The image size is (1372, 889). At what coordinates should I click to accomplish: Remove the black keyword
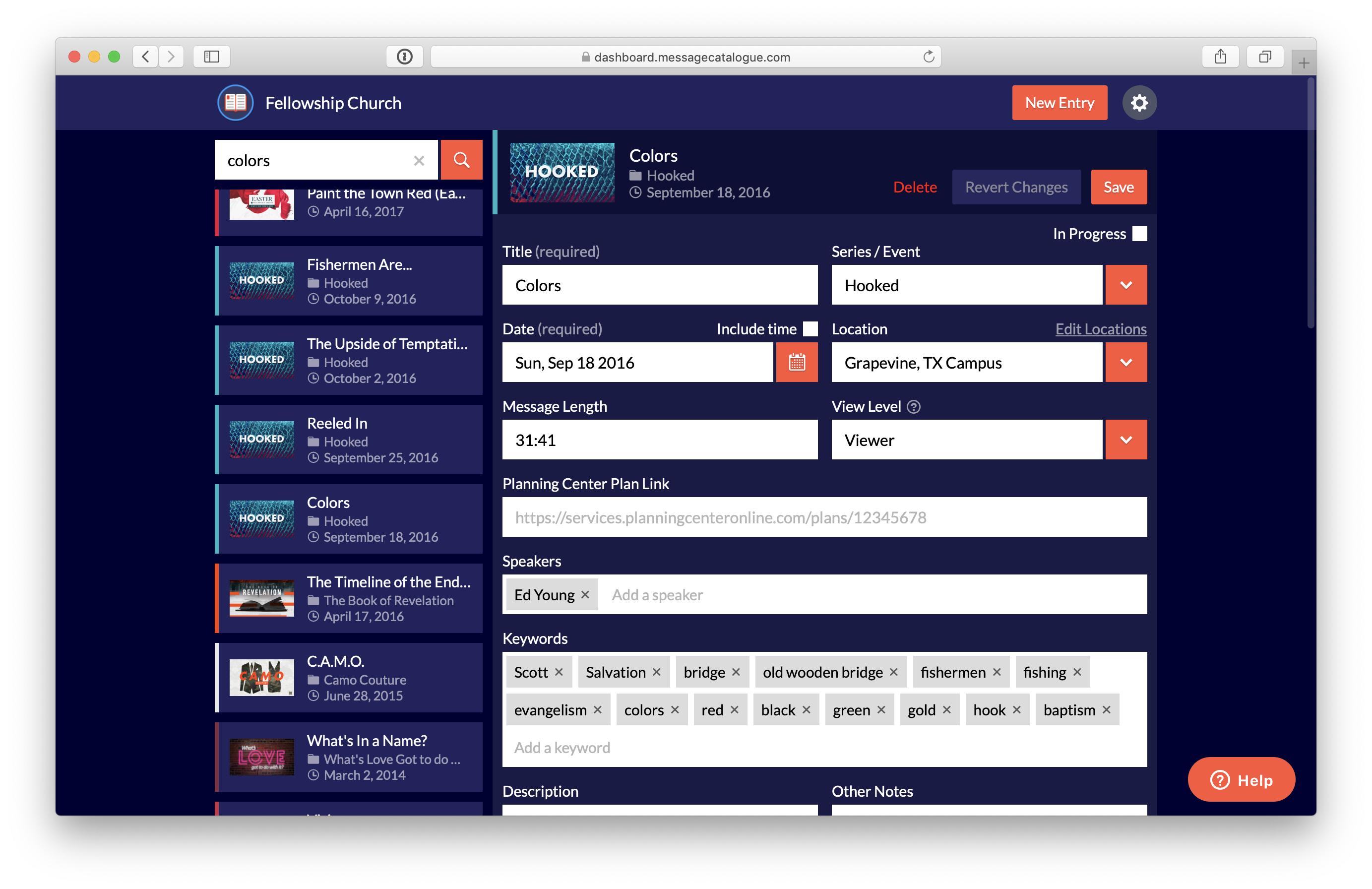(807, 710)
